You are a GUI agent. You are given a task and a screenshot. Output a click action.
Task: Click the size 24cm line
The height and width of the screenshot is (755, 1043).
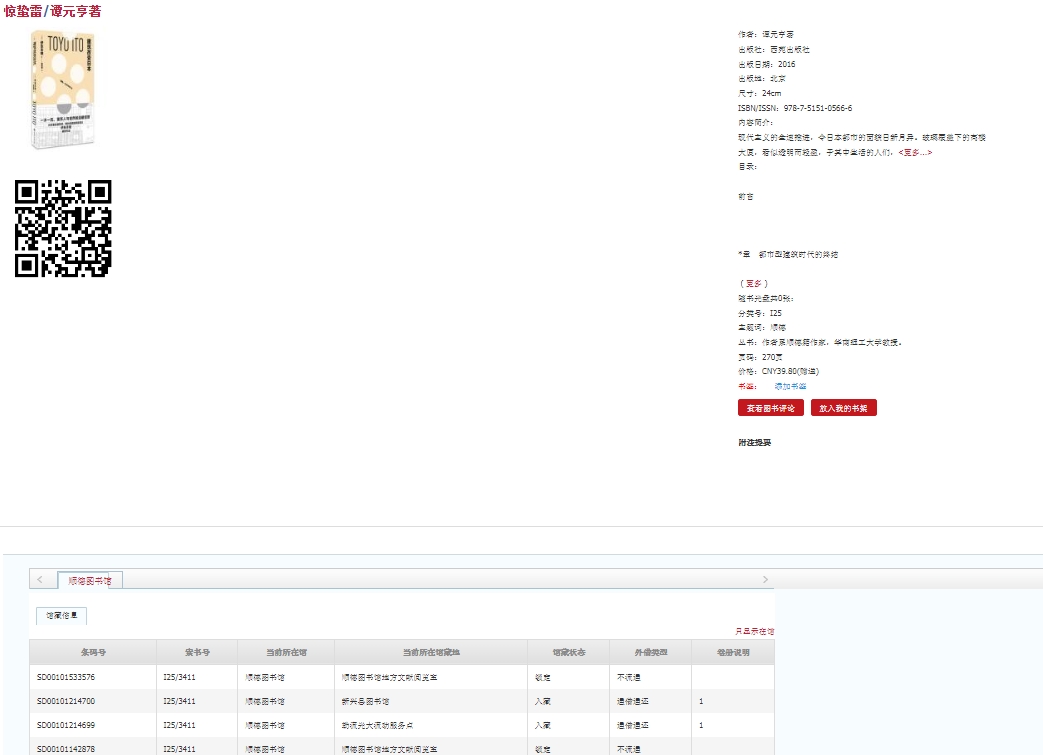[x=760, y=94]
